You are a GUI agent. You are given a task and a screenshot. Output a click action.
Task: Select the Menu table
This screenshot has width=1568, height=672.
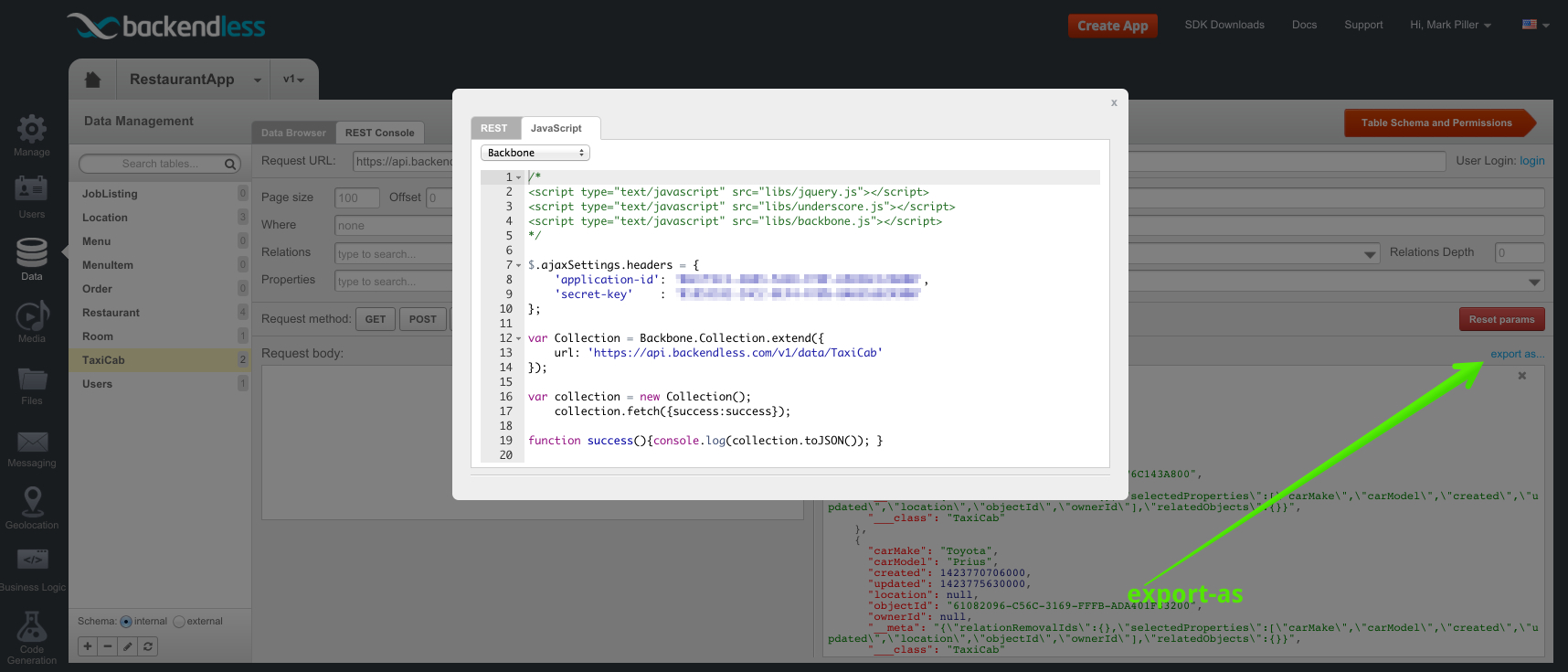click(x=160, y=241)
